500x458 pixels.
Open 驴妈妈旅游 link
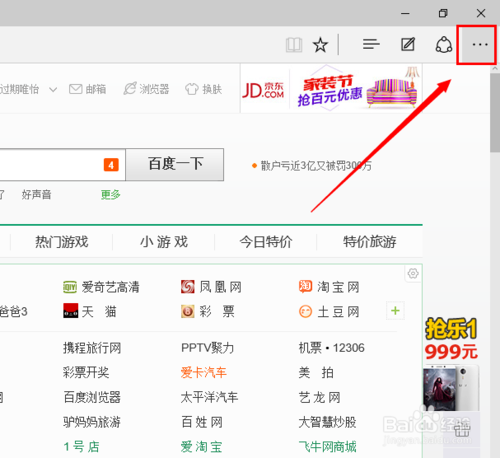92,422
